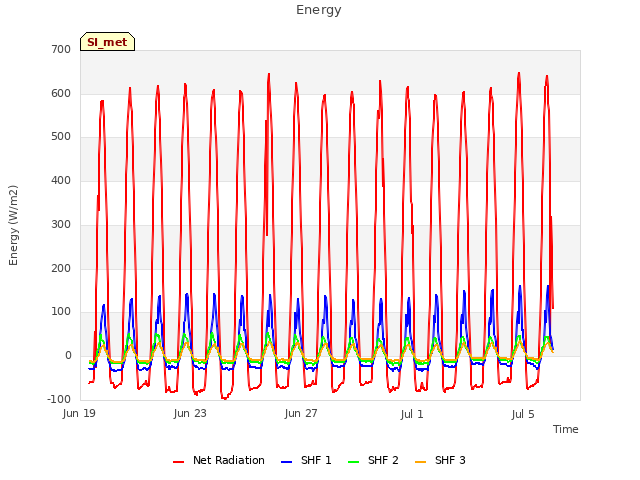Viewport: 640px width, 480px height.
Task: Click the Jul 5 x-axis tick
Action: click(523, 414)
